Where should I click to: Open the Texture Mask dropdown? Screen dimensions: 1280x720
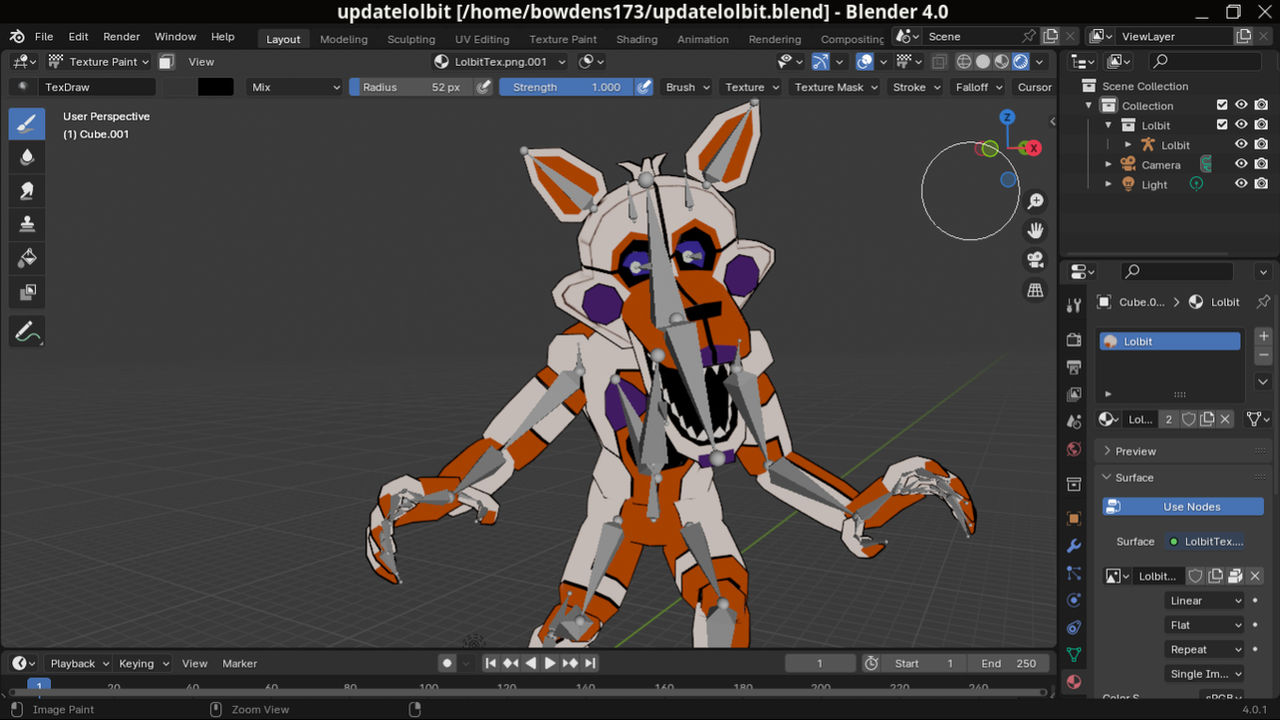click(x=836, y=87)
